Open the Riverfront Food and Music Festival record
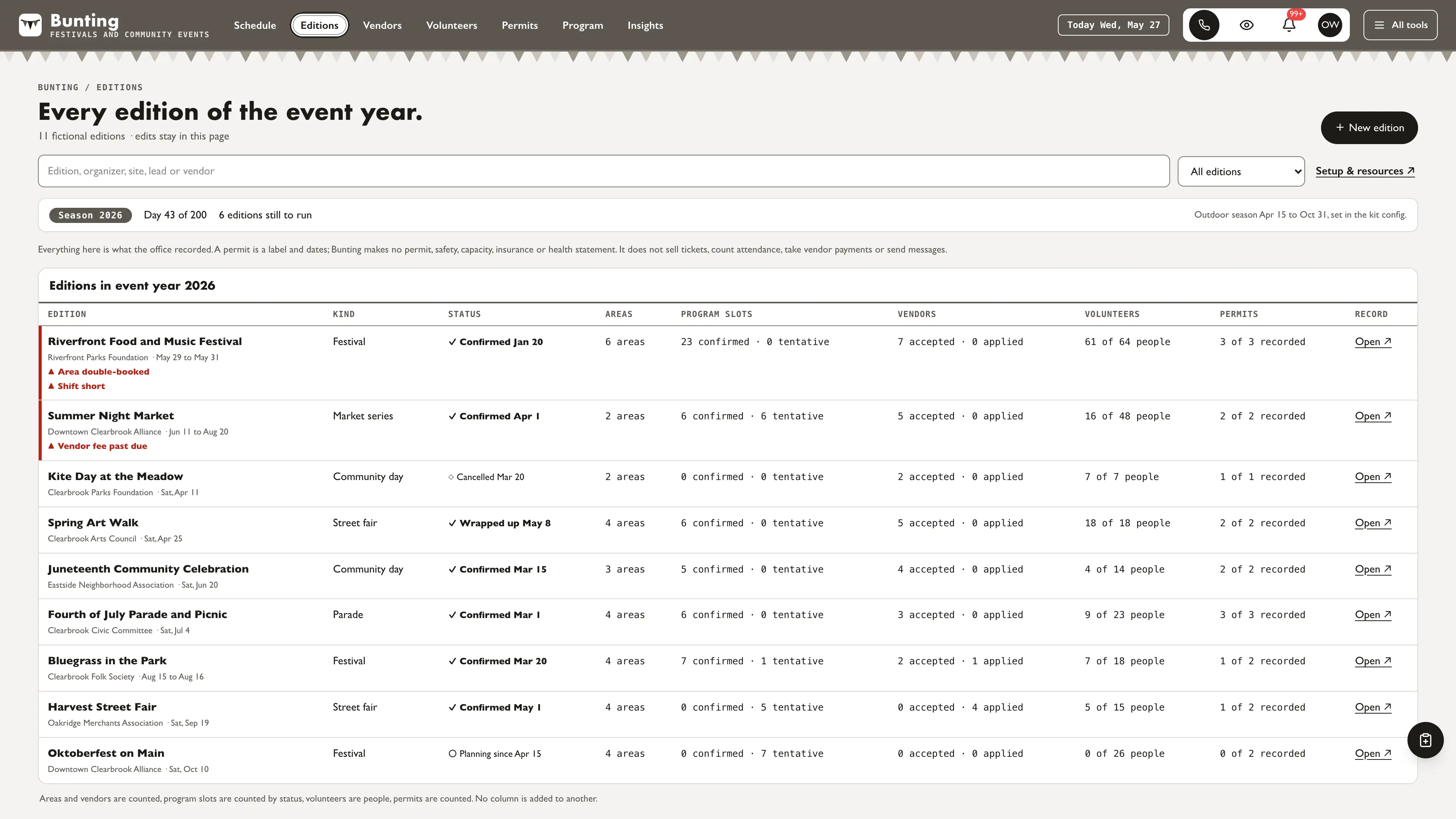 pos(1372,341)
